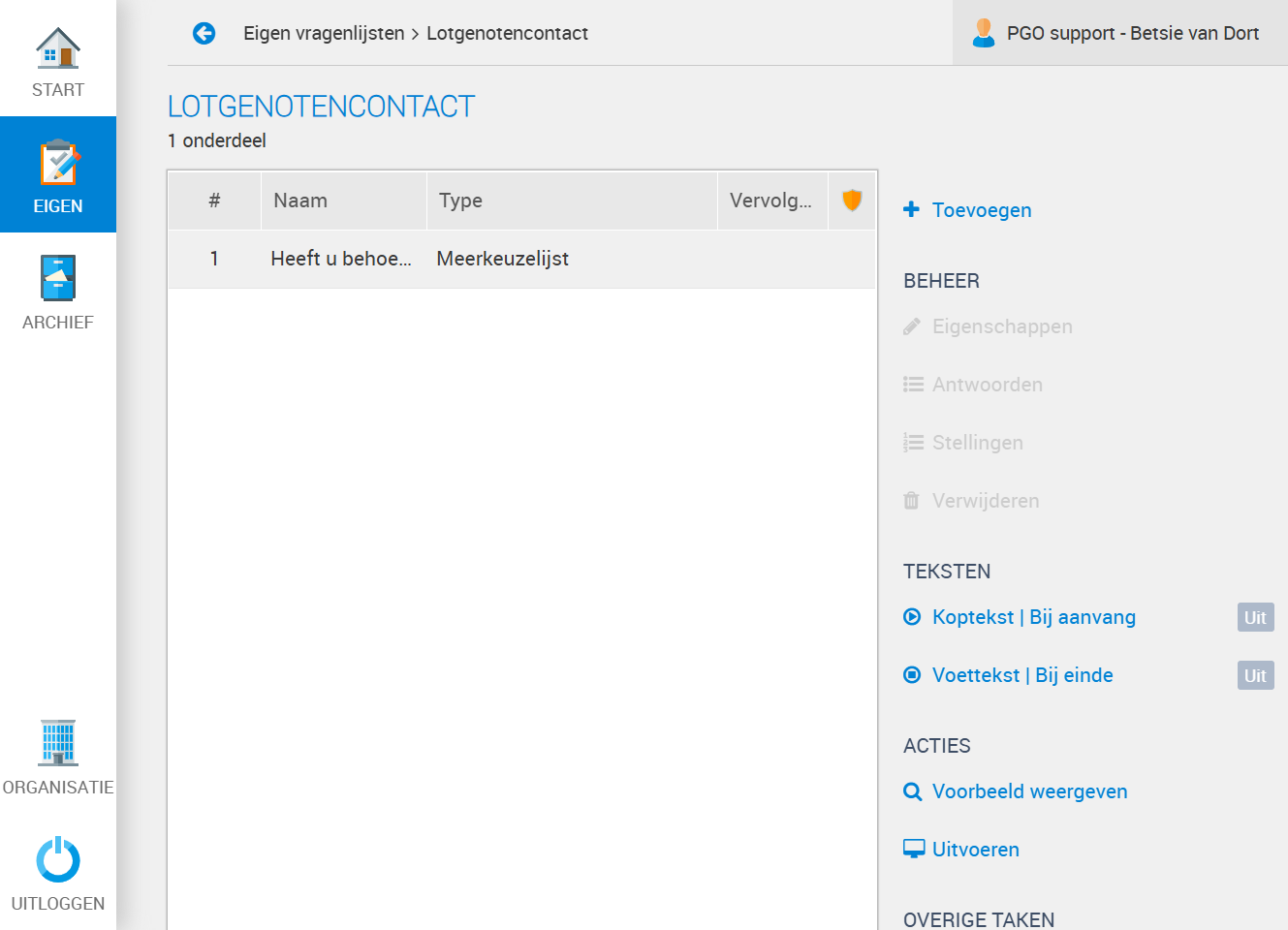Click the Stellingen label
This screenshot has height=930, width=1288.
coord(978,443)
